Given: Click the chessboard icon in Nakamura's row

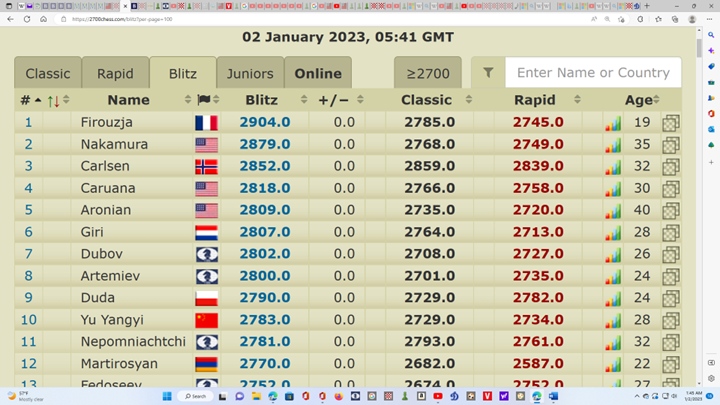Looking at the screenshot, I should click(670, 145).
